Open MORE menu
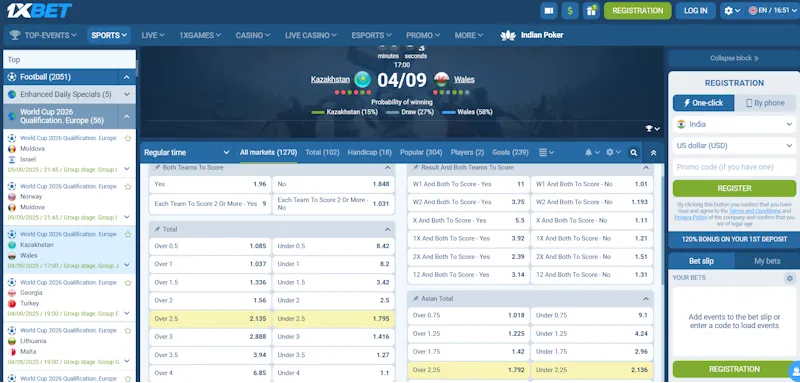This screenshot has width=800, height=383. [x=469, y=35]
